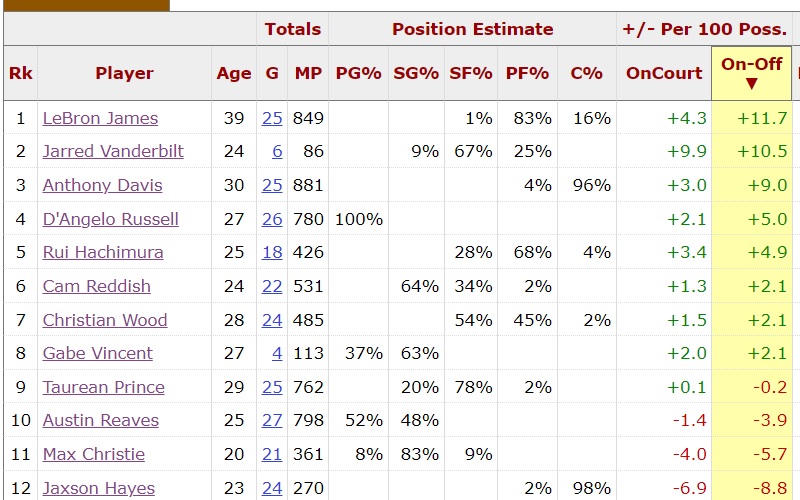This screenshot has width=800, height=500.
Task: Sort by PG% column header
Action: 359,73
